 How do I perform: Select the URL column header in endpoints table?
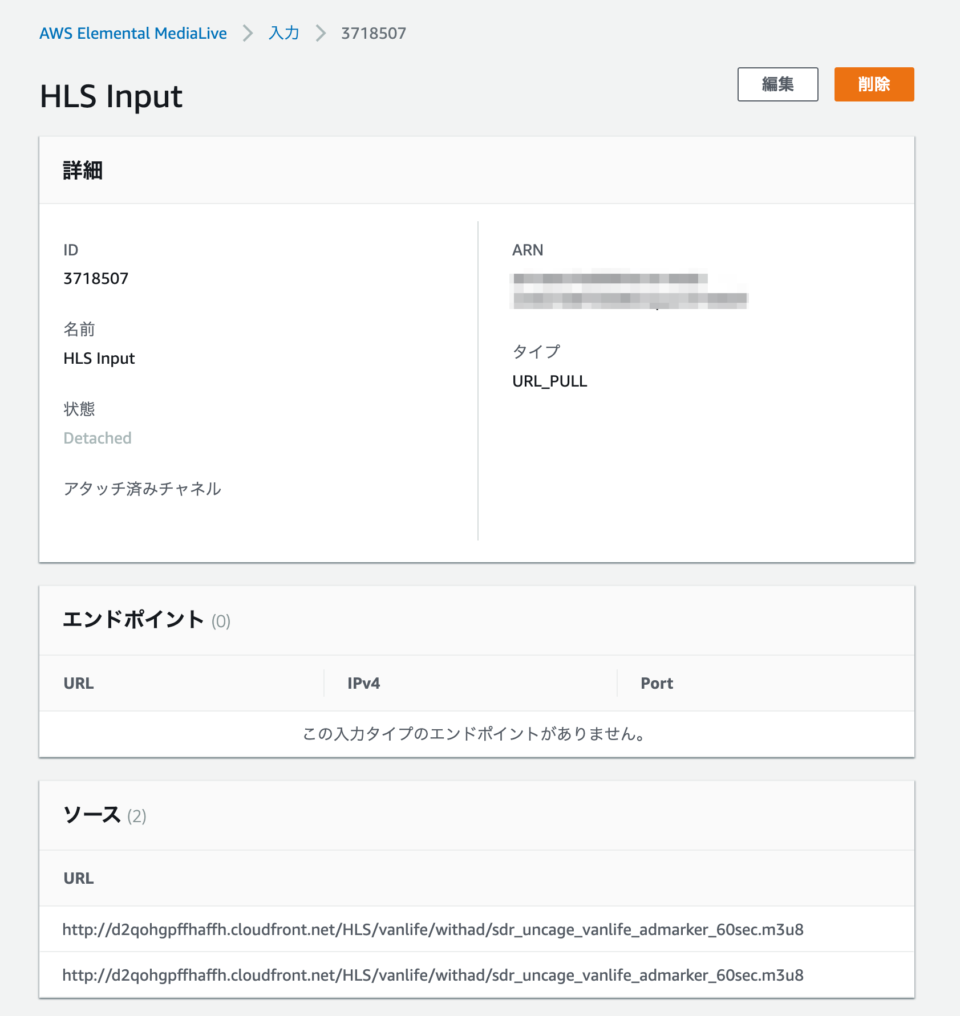click(x=78, y=683)
